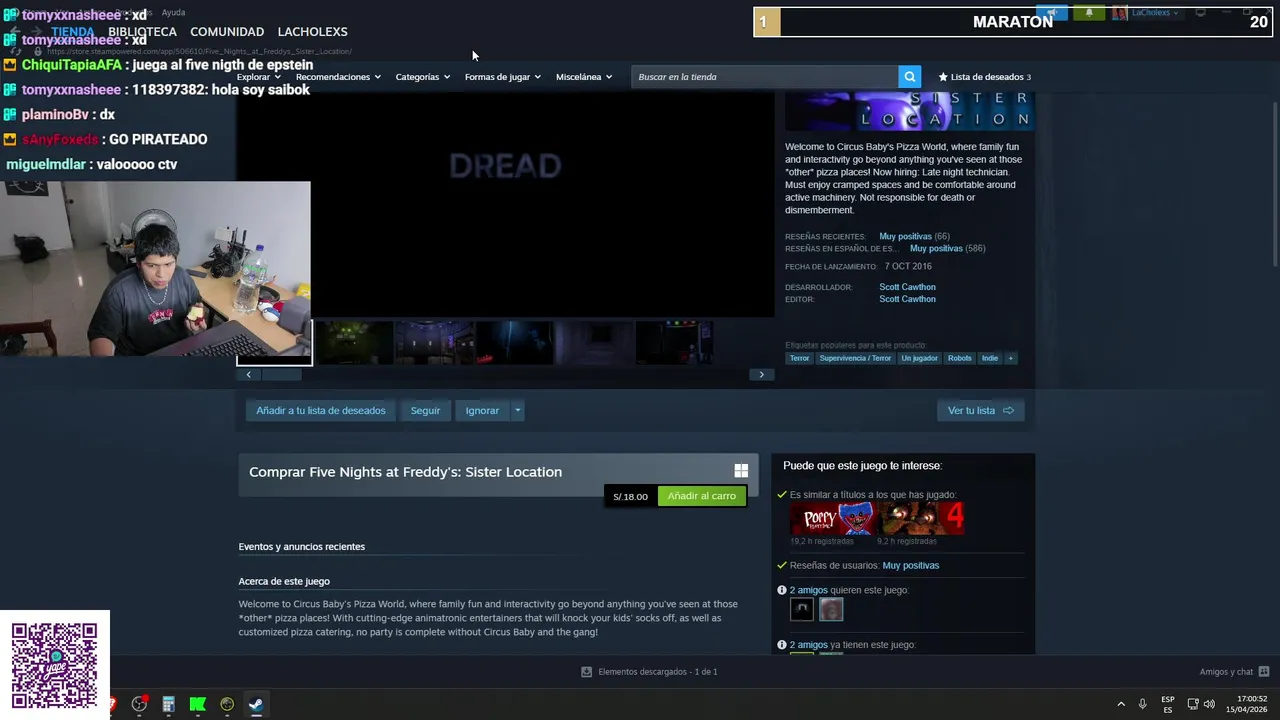Image resolution: width=1280 pixels, height=720 pixels.
Task: Click the Seguir button
Action: pyautogui.click(x=425, y=410)
